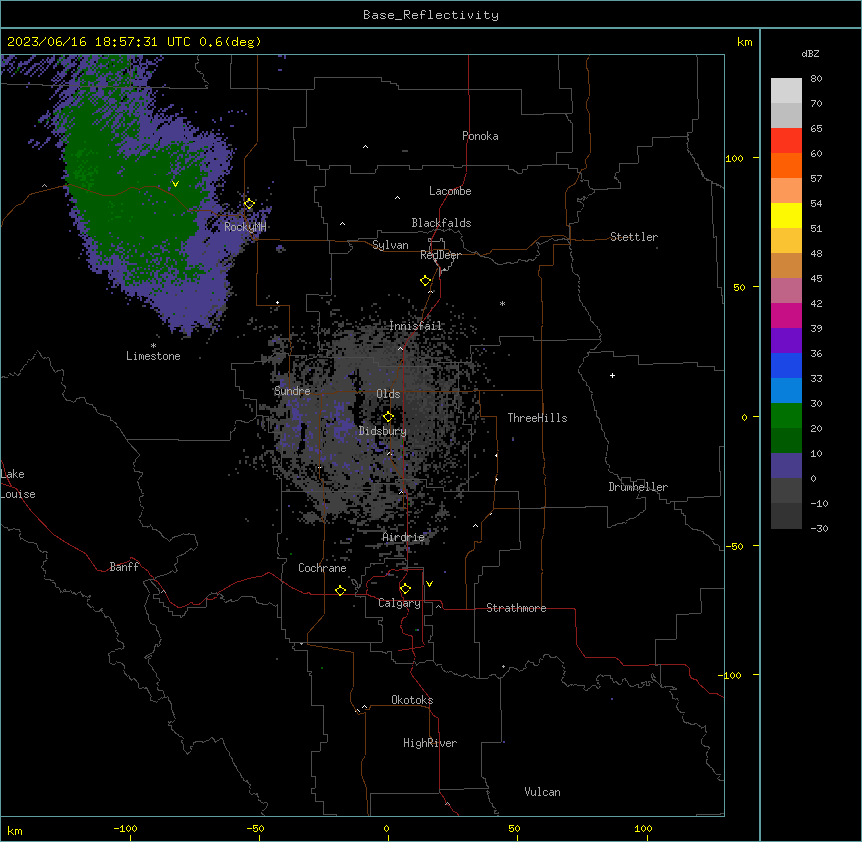Click the white plus marker north of Drumheller

[612, 375]
